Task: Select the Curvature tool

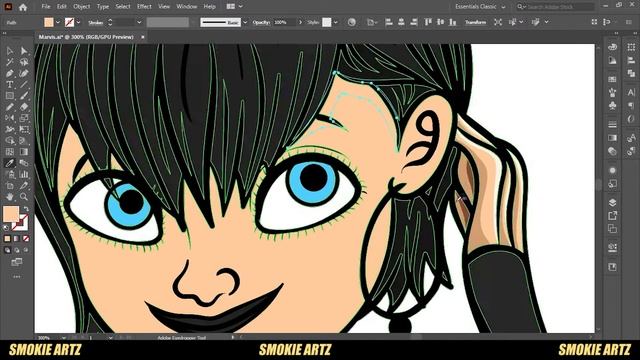Action: (x=24, y=73)
